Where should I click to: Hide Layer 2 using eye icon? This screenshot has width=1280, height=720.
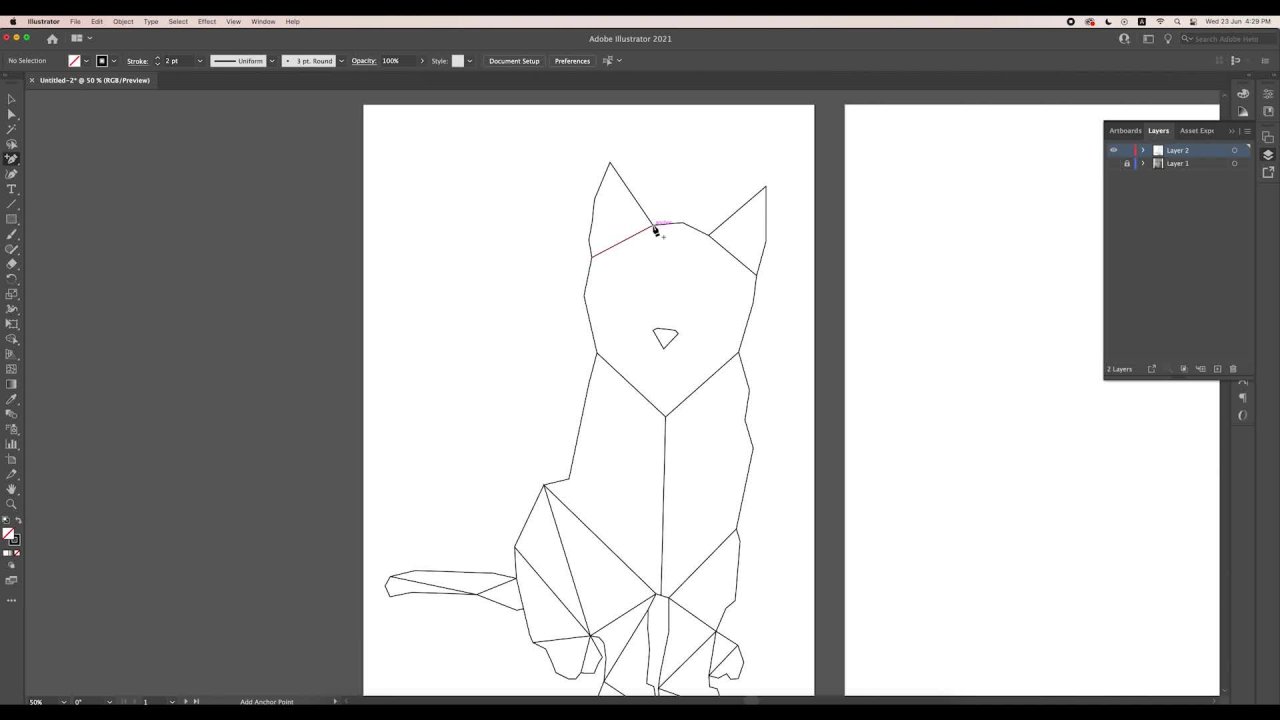point(1113,150)
